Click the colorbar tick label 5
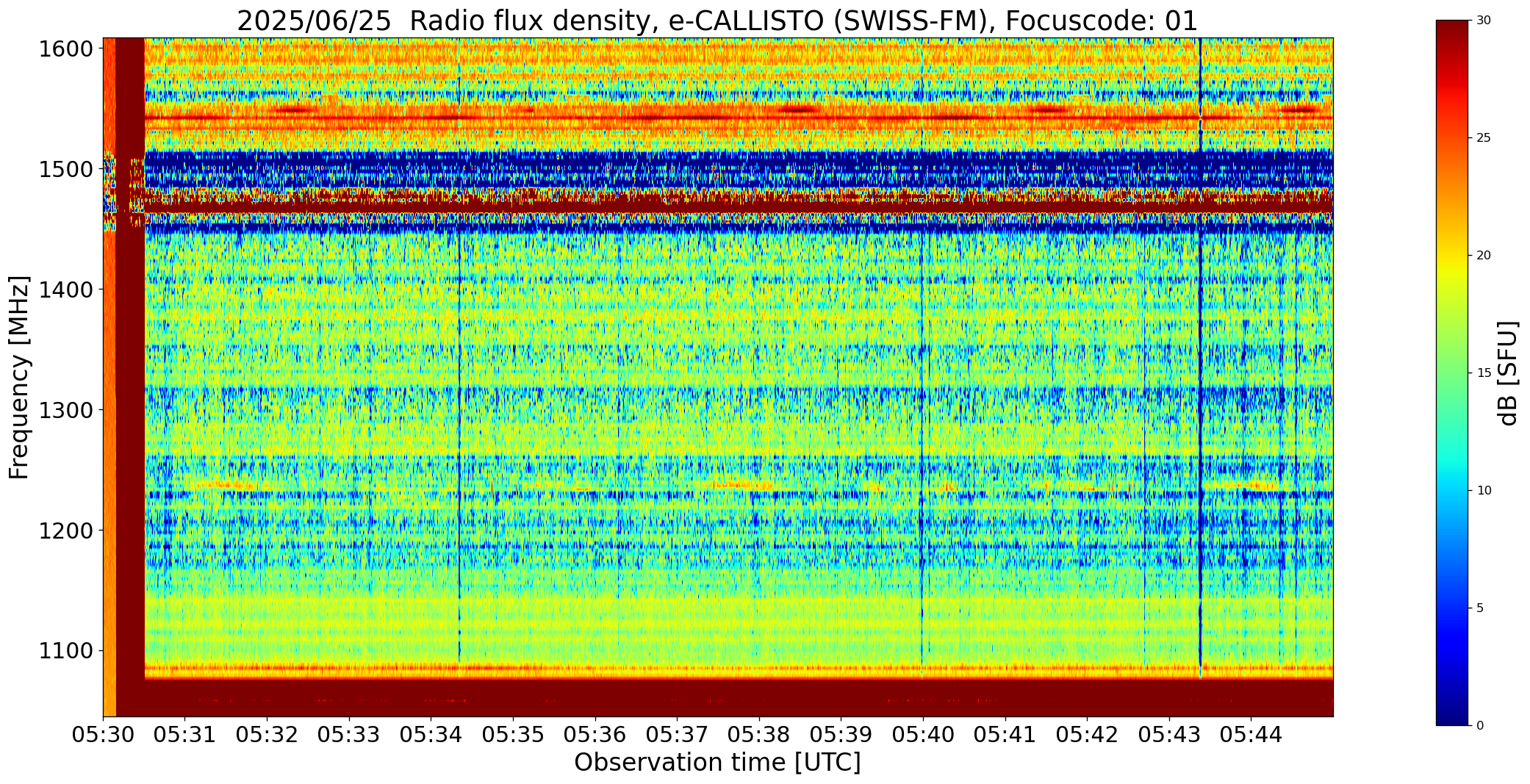Viewport: 1530px width, 784px height. (1480, 608)
